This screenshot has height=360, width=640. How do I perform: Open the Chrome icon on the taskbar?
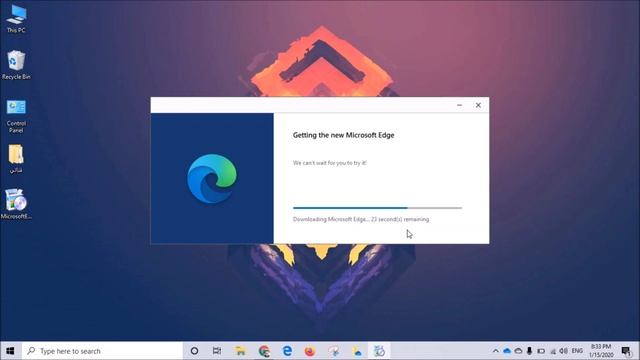tap(264, 351)
